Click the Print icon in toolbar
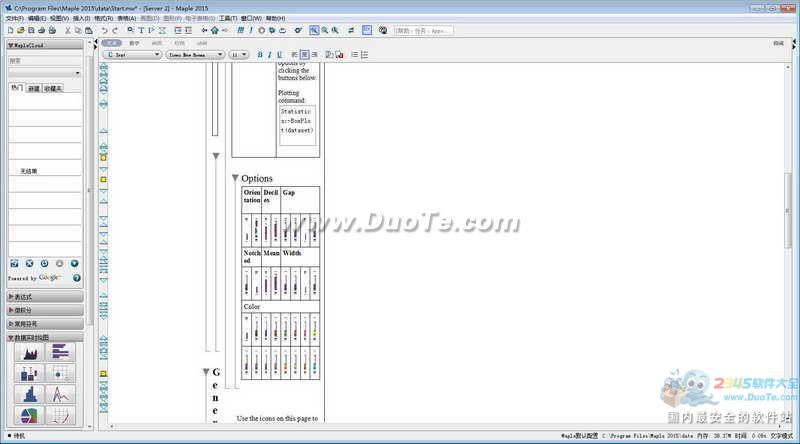800x444 pixels. coord(40,31)
